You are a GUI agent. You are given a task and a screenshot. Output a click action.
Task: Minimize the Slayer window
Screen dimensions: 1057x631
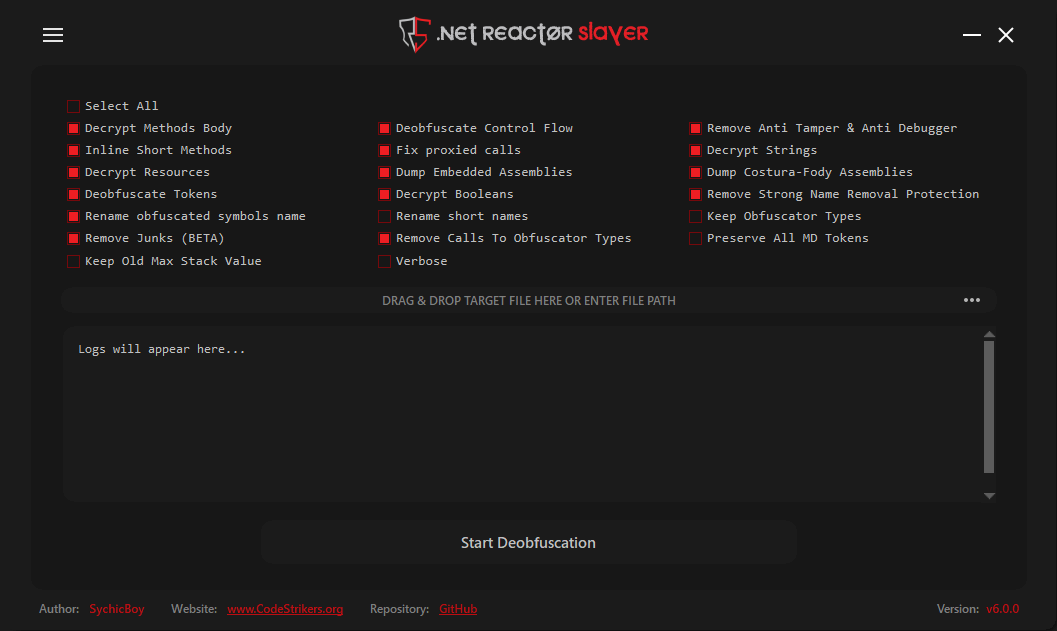[972, 35]
